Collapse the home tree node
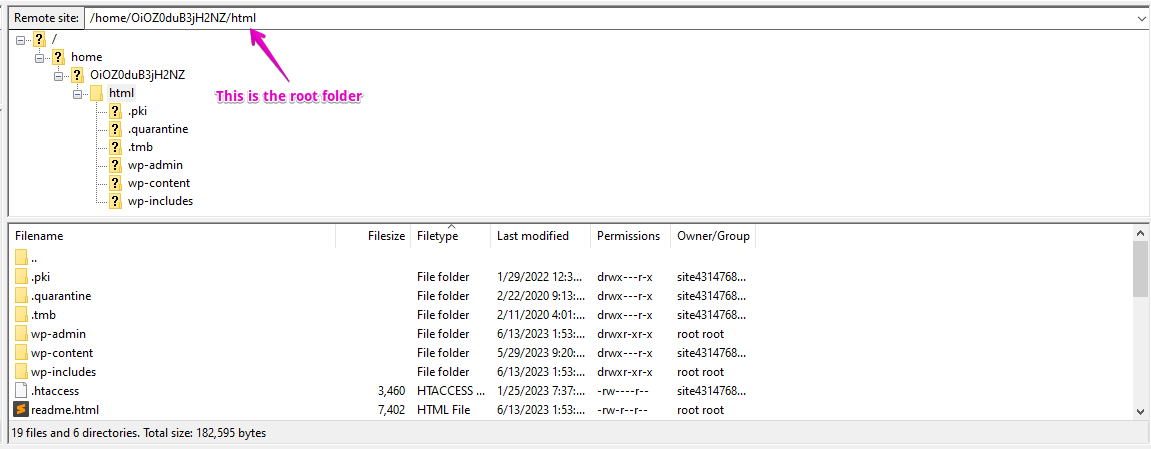 40,57
